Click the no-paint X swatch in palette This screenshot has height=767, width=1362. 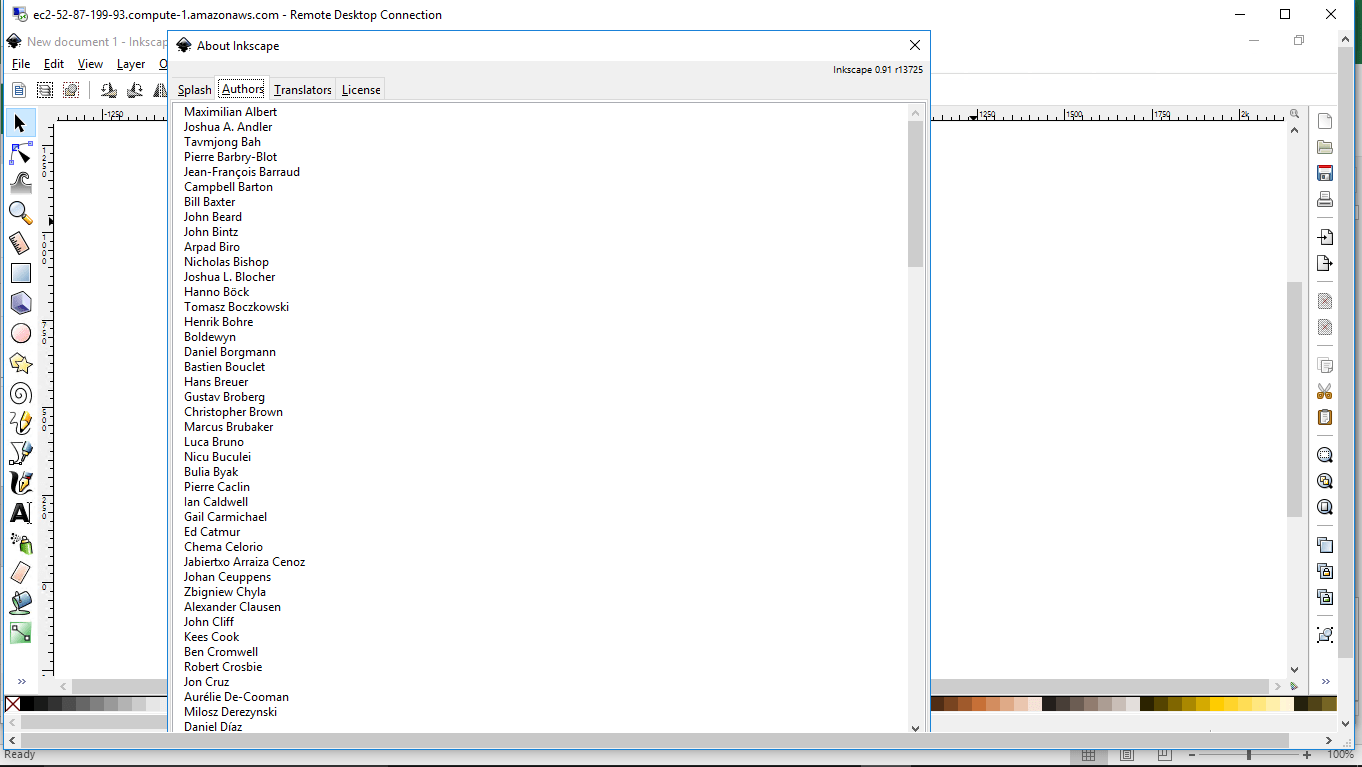pyautogui.click(x=12, y=704)
